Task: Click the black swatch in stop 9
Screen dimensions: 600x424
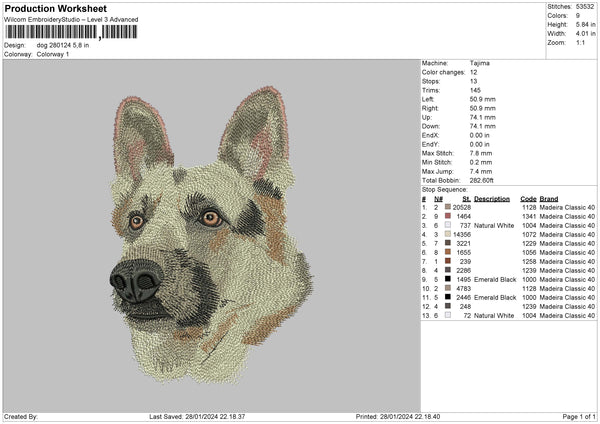Action: pos(449,279)
